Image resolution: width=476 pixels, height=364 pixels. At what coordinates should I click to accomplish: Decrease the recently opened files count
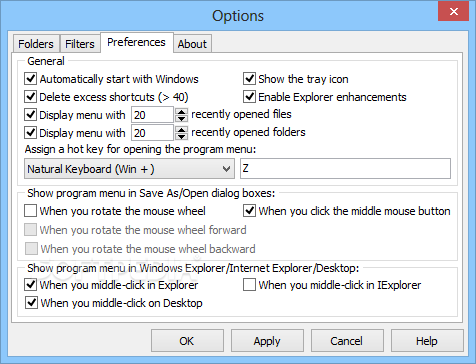click(x=181, y=119)
